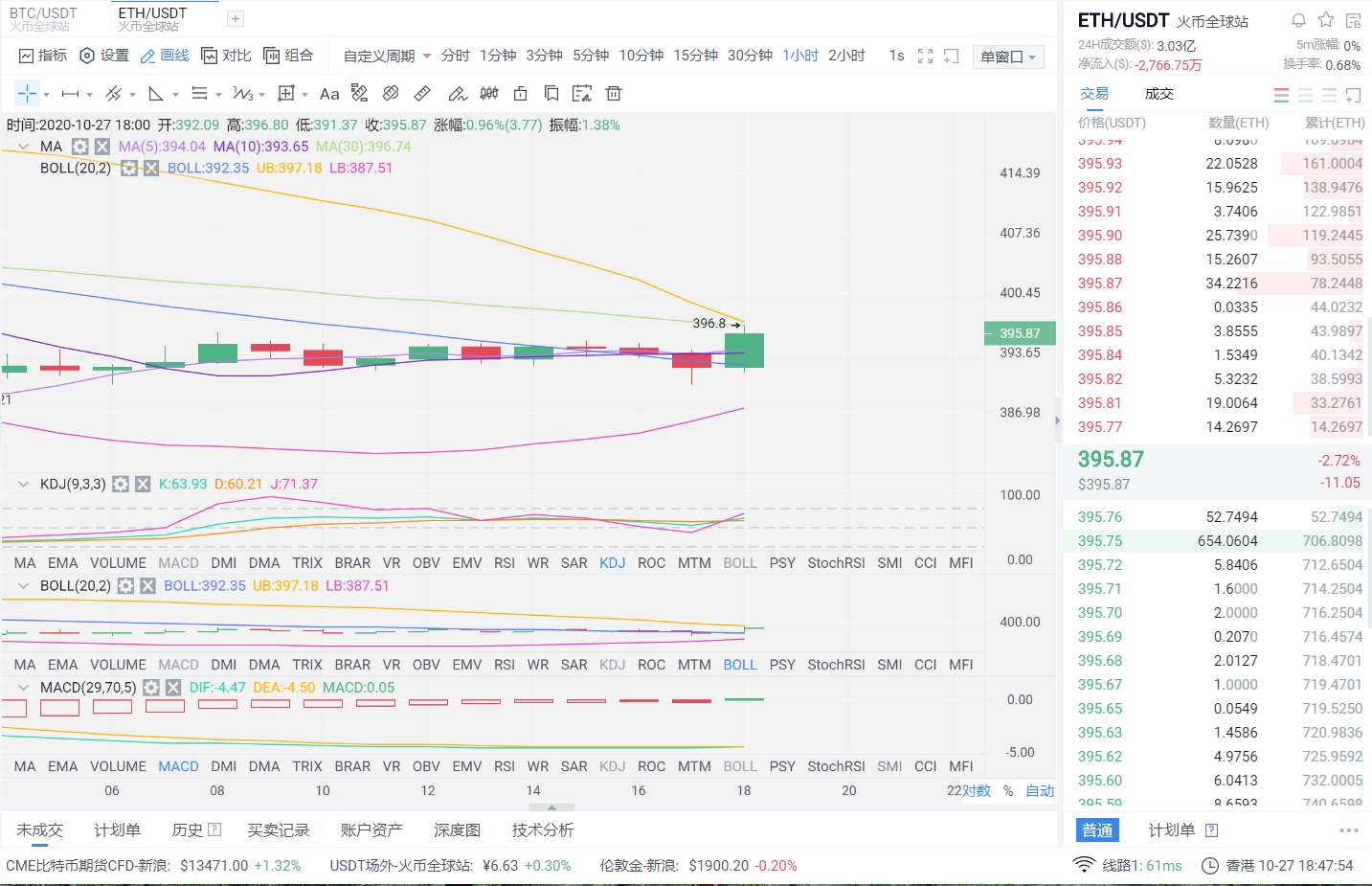Select the horizontal lines Fibonacci tool
Viewport: 1372px width, 886px height.
point(199,94)
